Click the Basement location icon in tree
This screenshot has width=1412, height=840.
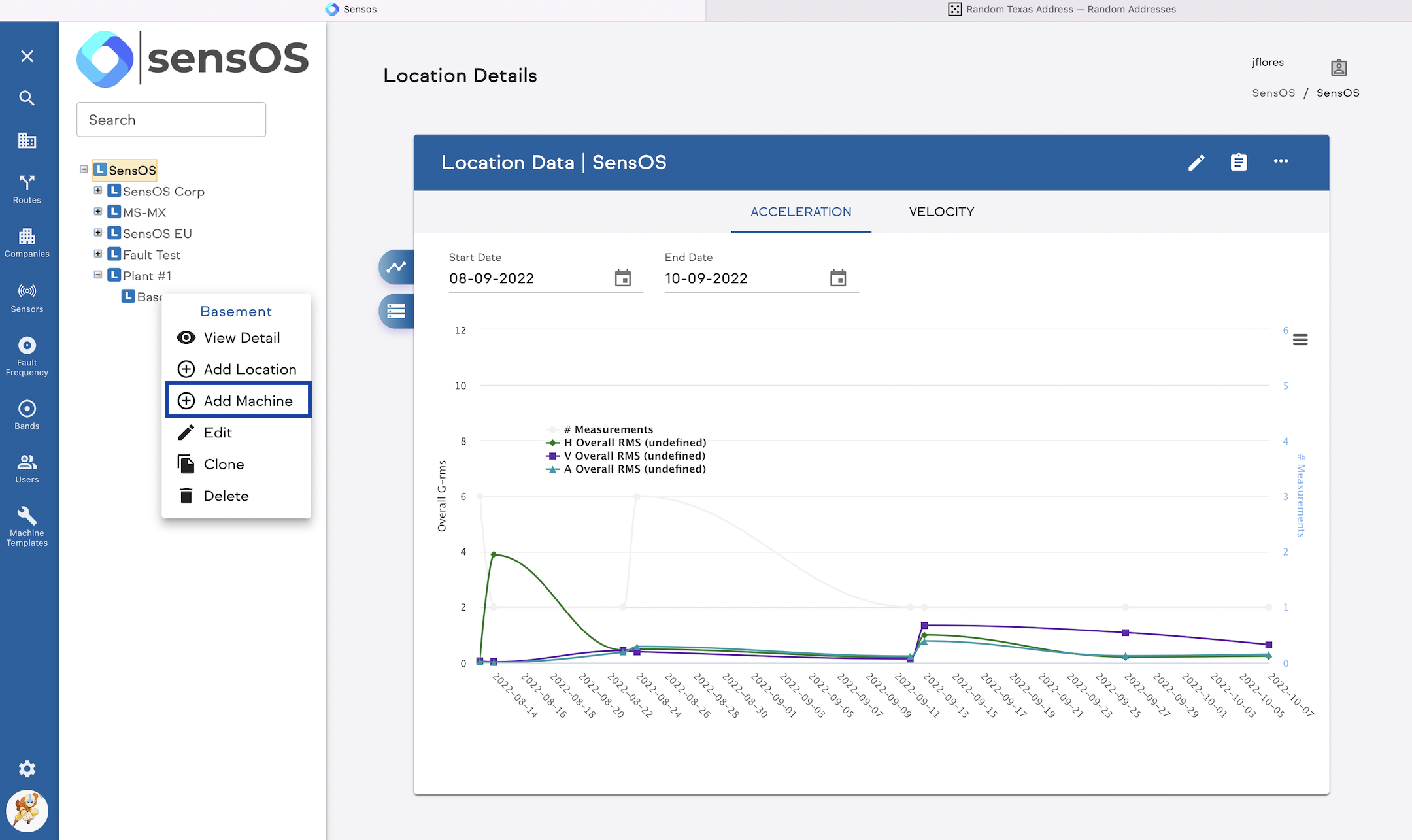point(128,296)
